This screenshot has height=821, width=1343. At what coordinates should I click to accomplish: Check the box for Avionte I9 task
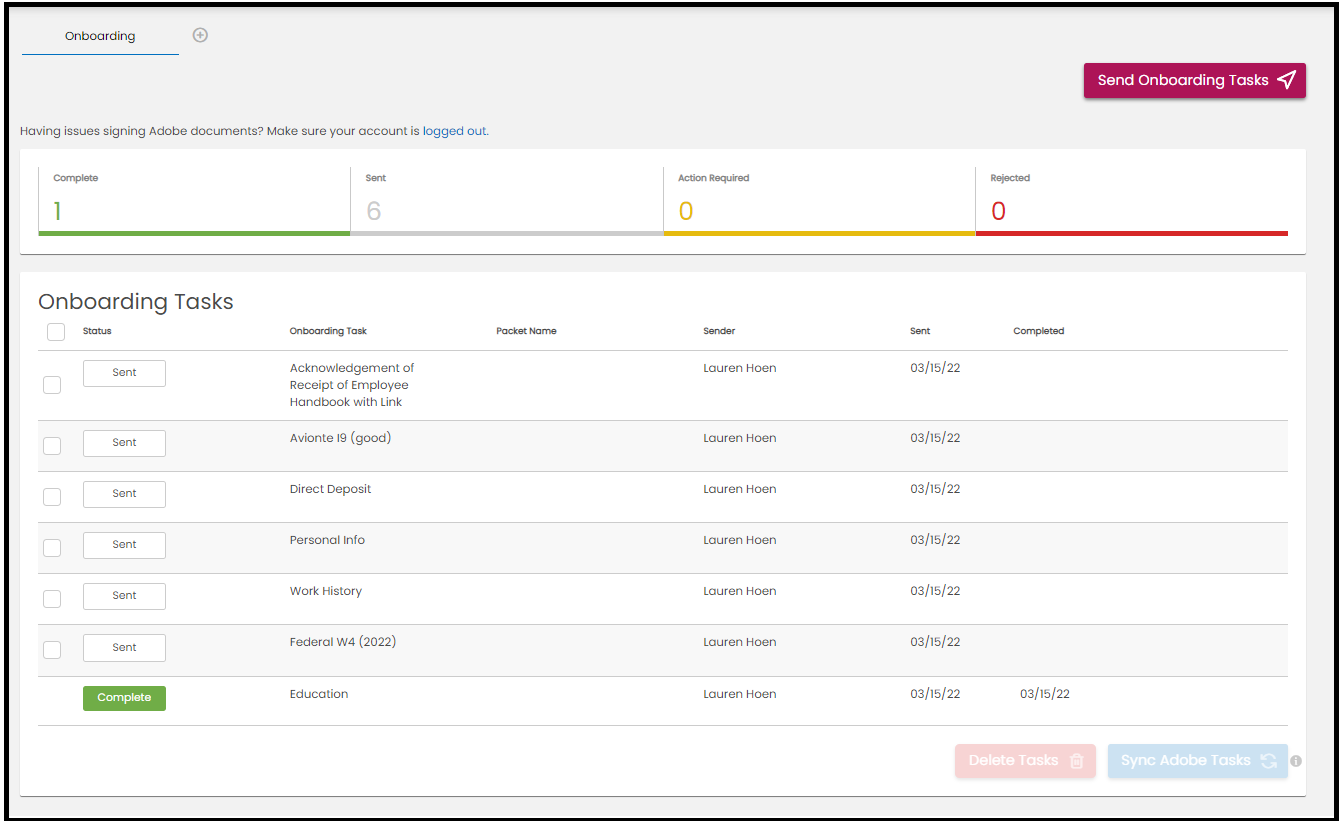click(52, 446)
